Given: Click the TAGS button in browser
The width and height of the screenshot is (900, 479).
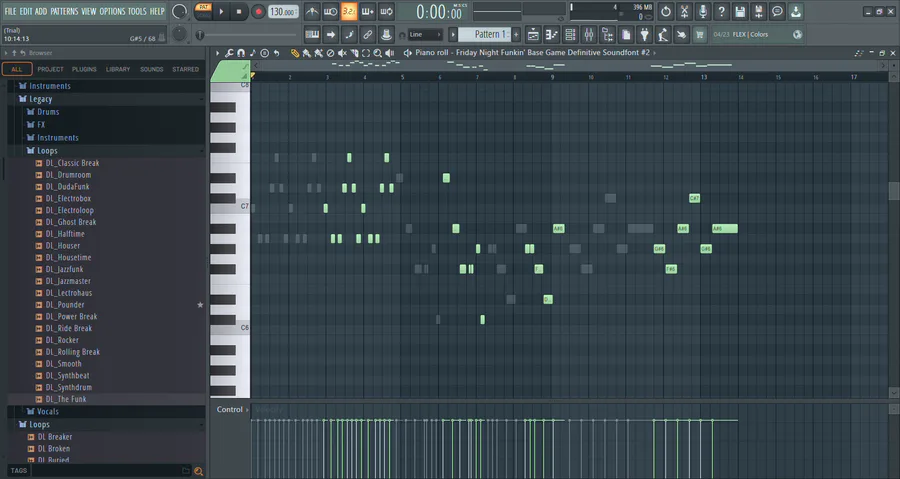Looking at the screenshot, I should coord(18,470).
